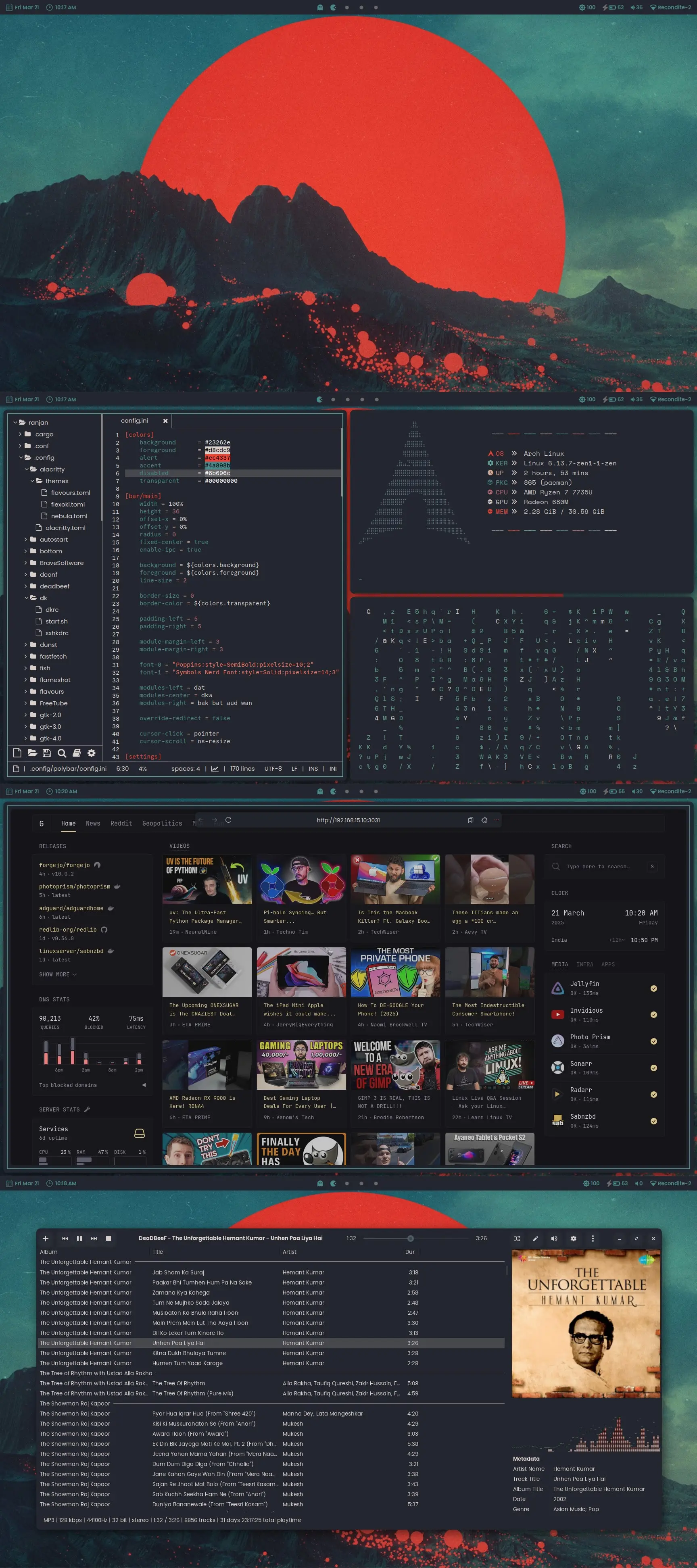This screenshot has height=1568, width=697.
Task: Select the INFRA tab in services panel
Action: (x=585, y=964)
